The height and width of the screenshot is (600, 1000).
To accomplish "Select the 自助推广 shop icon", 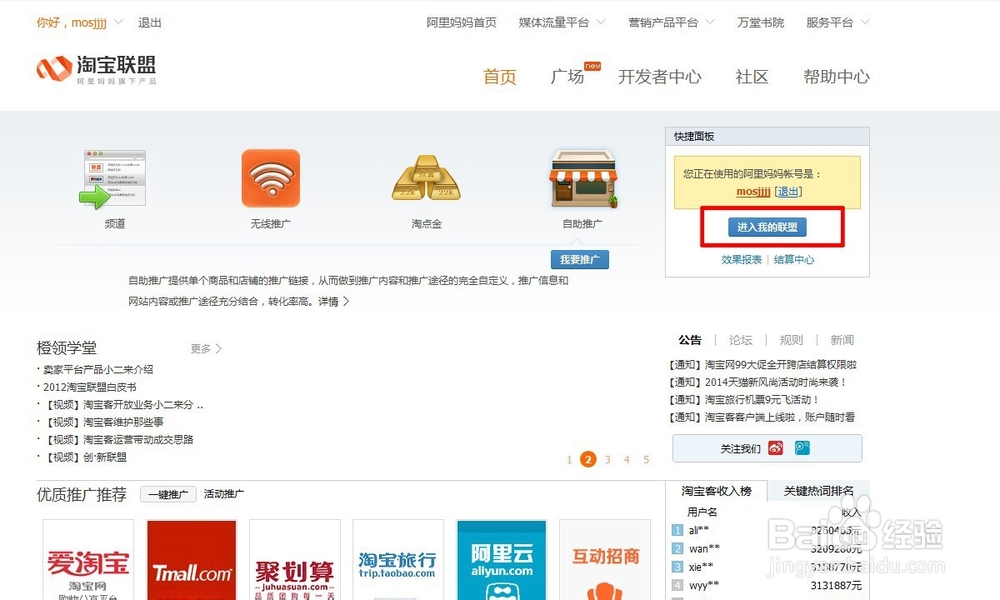I will coord(583,179).
